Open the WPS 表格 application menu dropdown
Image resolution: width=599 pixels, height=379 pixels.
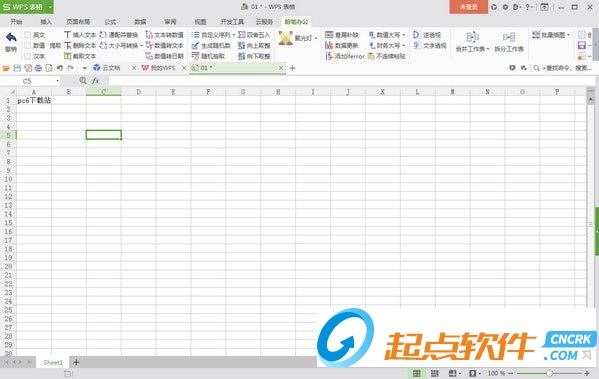click(x=50, y=7)
